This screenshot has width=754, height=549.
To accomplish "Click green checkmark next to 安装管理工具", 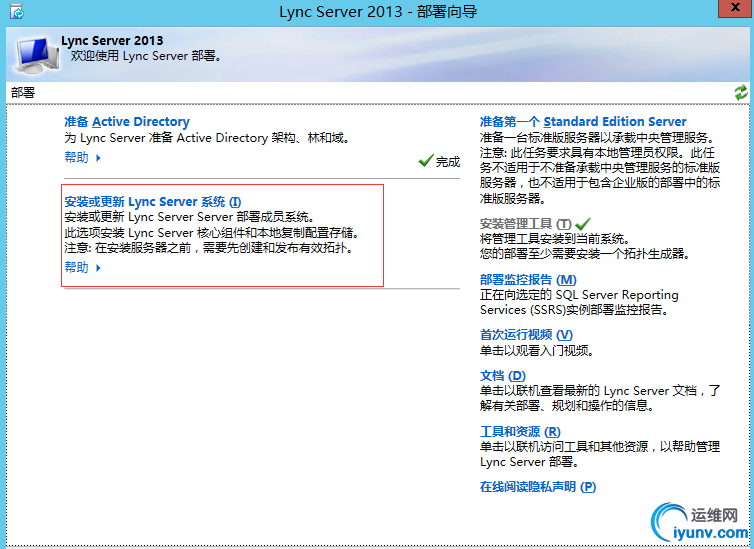I will (582, 224).
